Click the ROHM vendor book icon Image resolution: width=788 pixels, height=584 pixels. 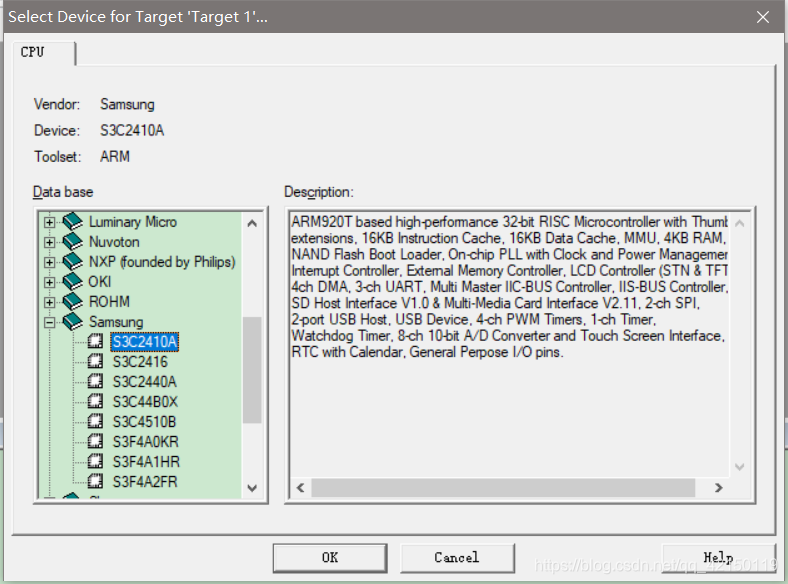[72, 302]
